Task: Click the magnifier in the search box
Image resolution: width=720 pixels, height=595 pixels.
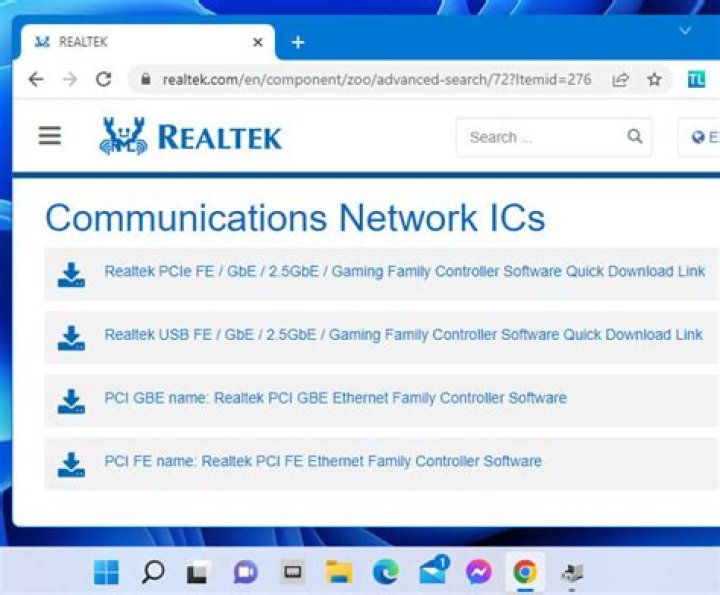Action: coord(635,136)
